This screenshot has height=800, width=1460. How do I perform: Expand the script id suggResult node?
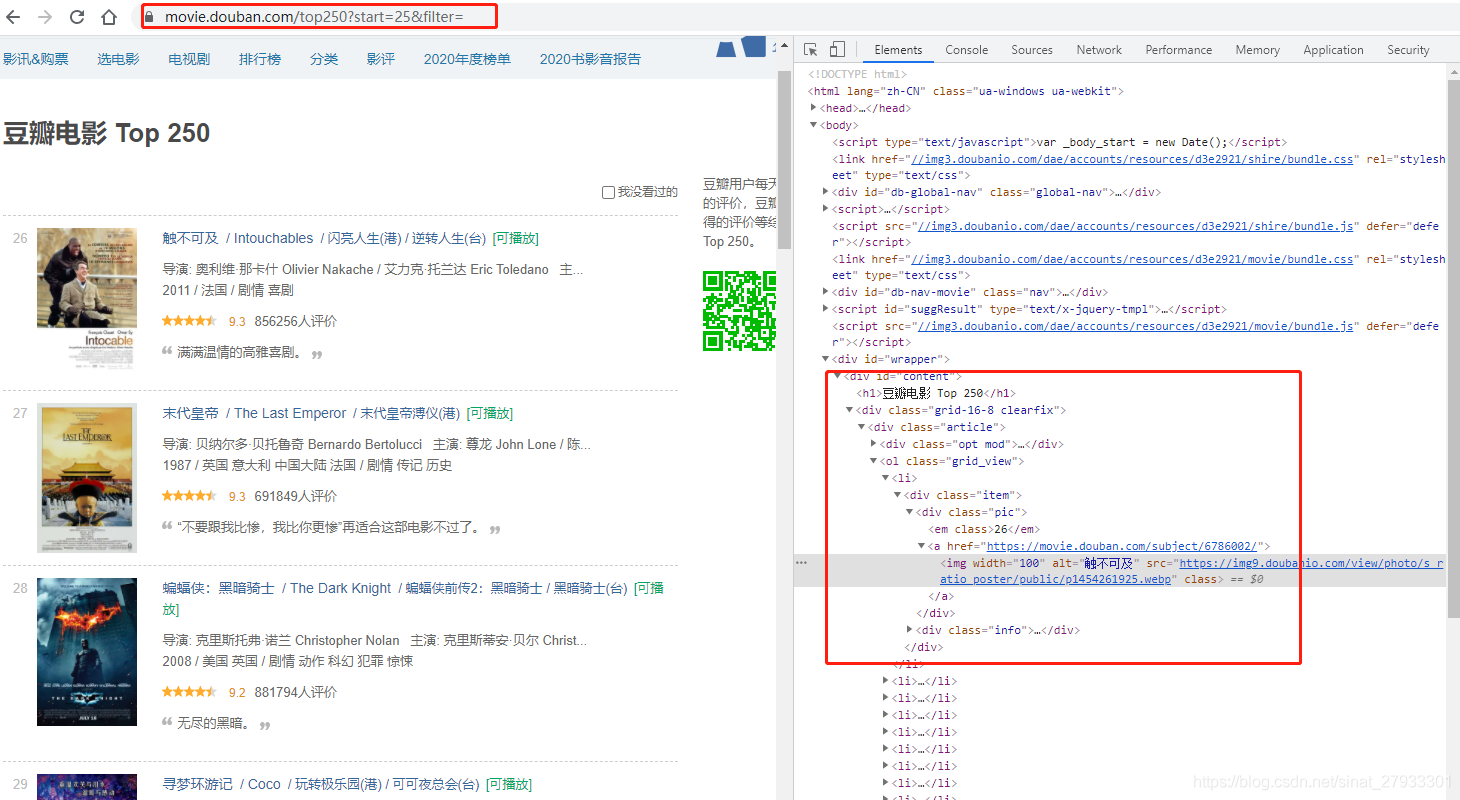(x=826, y=309)
